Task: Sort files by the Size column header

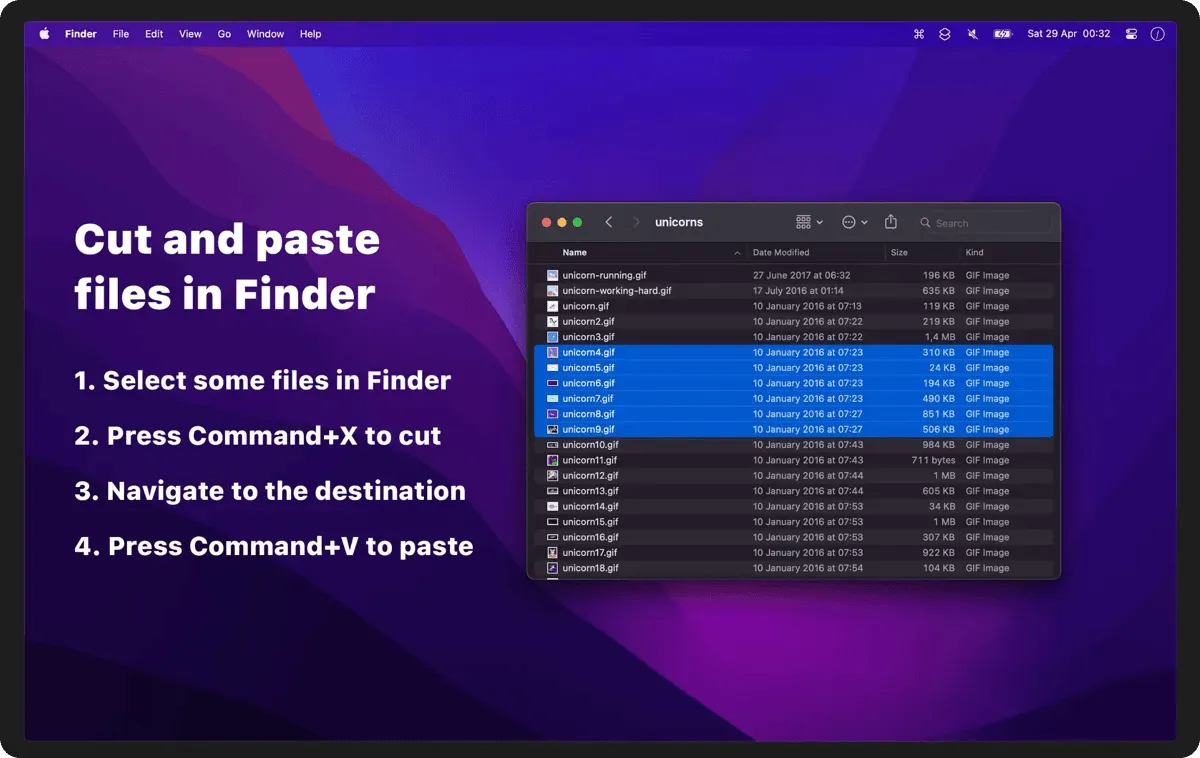Action: (899, 253)
